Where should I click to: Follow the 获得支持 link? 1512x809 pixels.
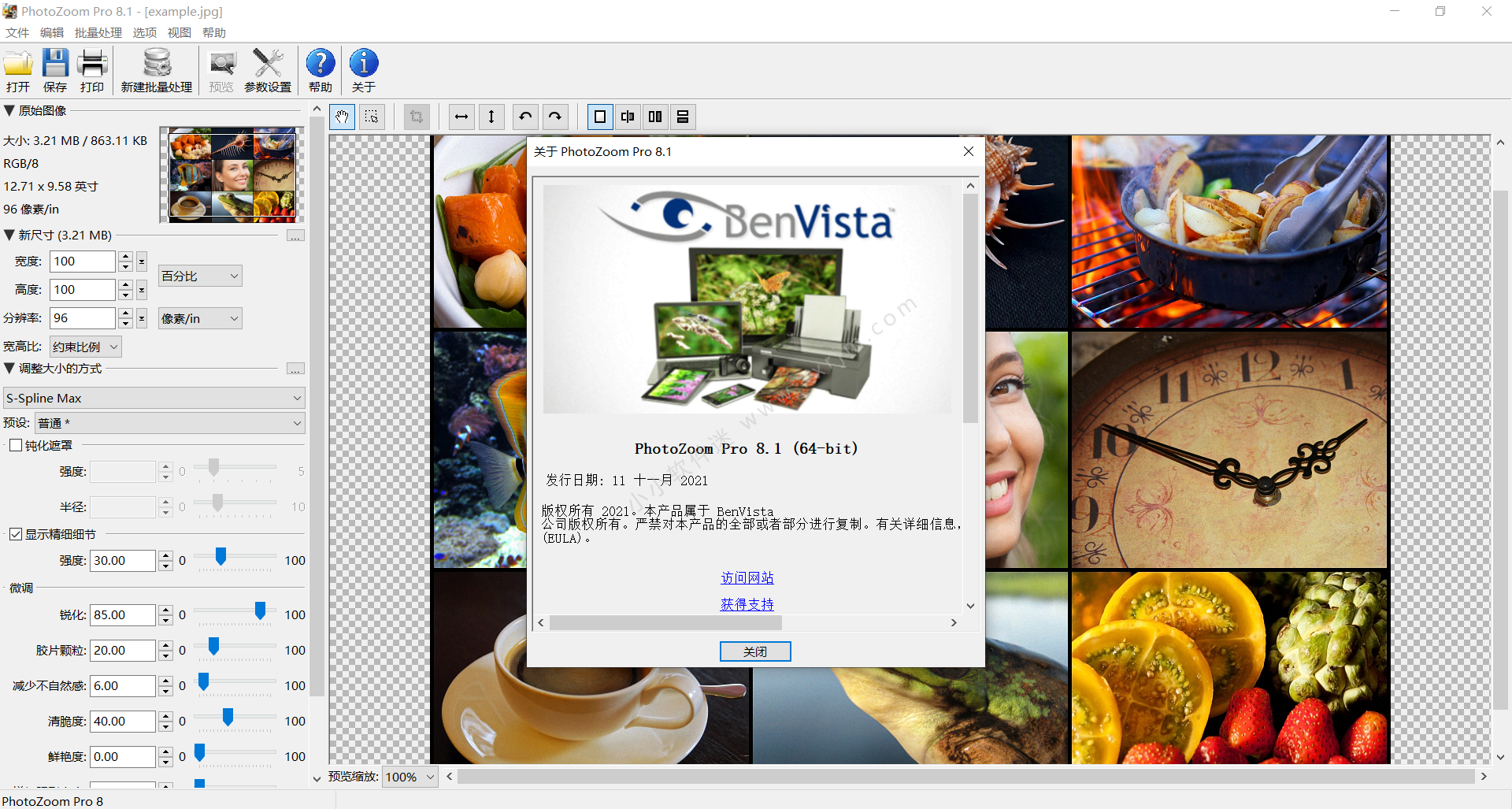747,604
